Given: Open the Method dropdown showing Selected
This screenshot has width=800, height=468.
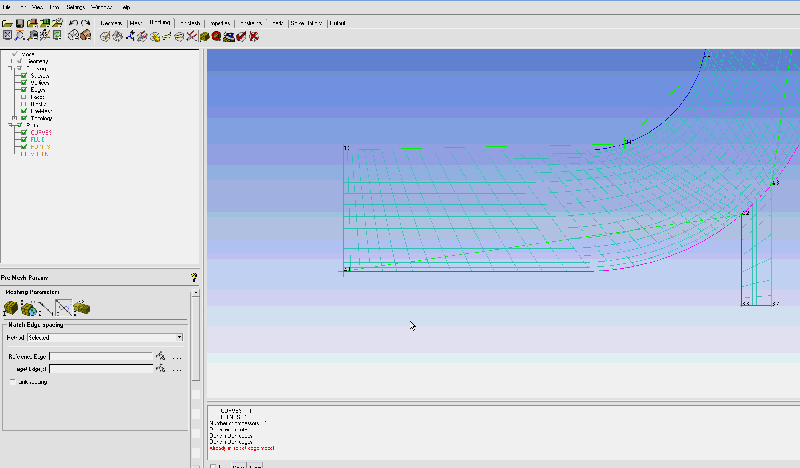Looking at the screenshot, I should point(104,338).
